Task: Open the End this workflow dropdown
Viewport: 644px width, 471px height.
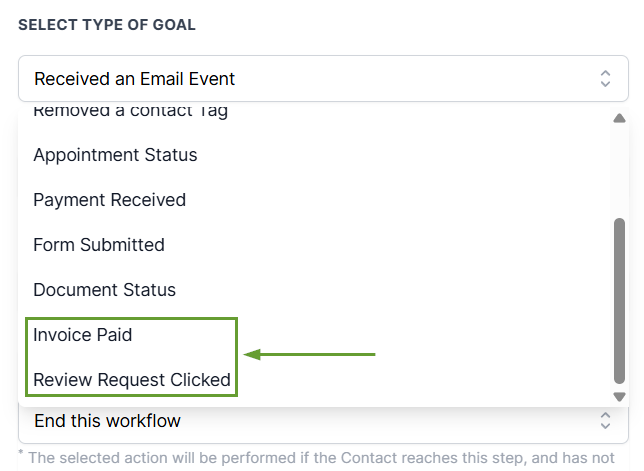Action: click(x=300, y=421)
